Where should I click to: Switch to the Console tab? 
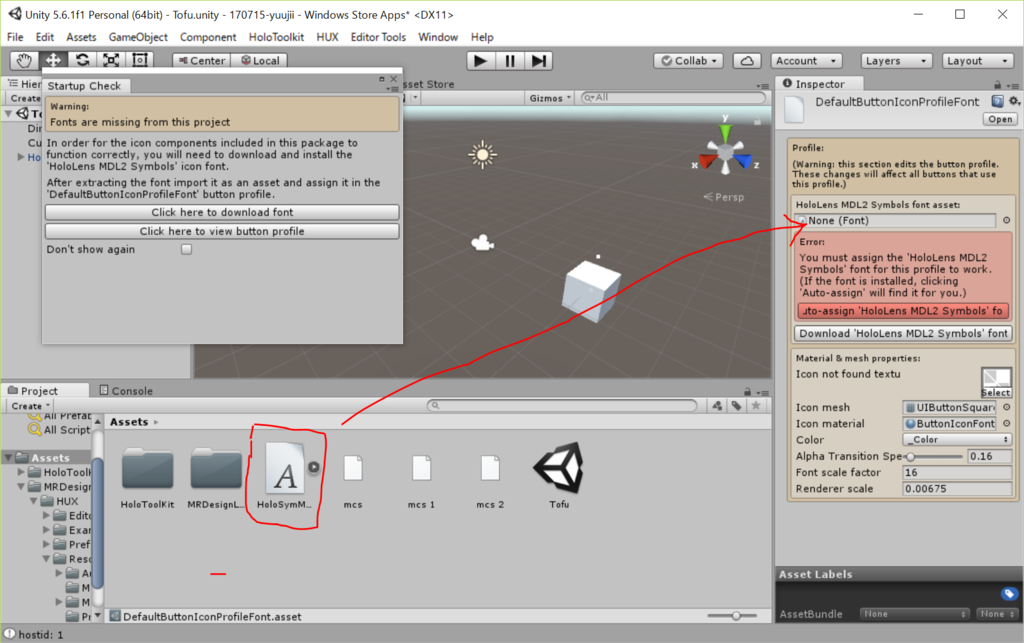pyautogui.click(x=126, y=390)
